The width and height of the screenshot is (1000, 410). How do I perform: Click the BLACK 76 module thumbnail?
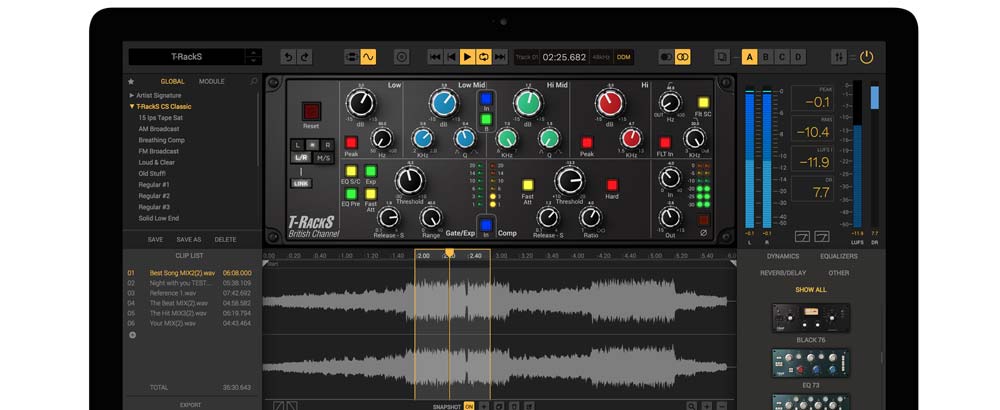pyautogui.click(x=811, y=318)
